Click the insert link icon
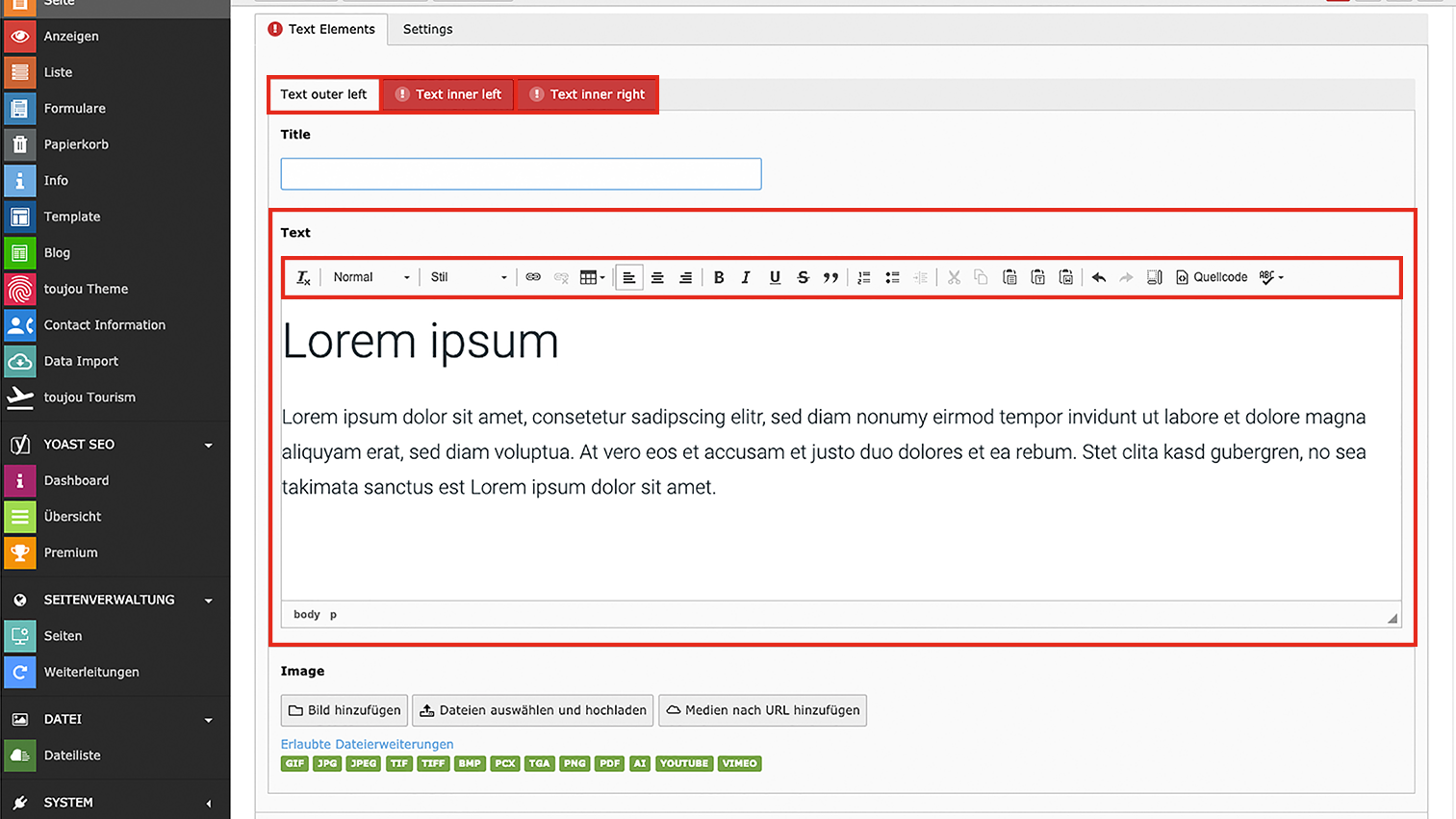This screenshot has height=819, width=1456. pos(533,277)
